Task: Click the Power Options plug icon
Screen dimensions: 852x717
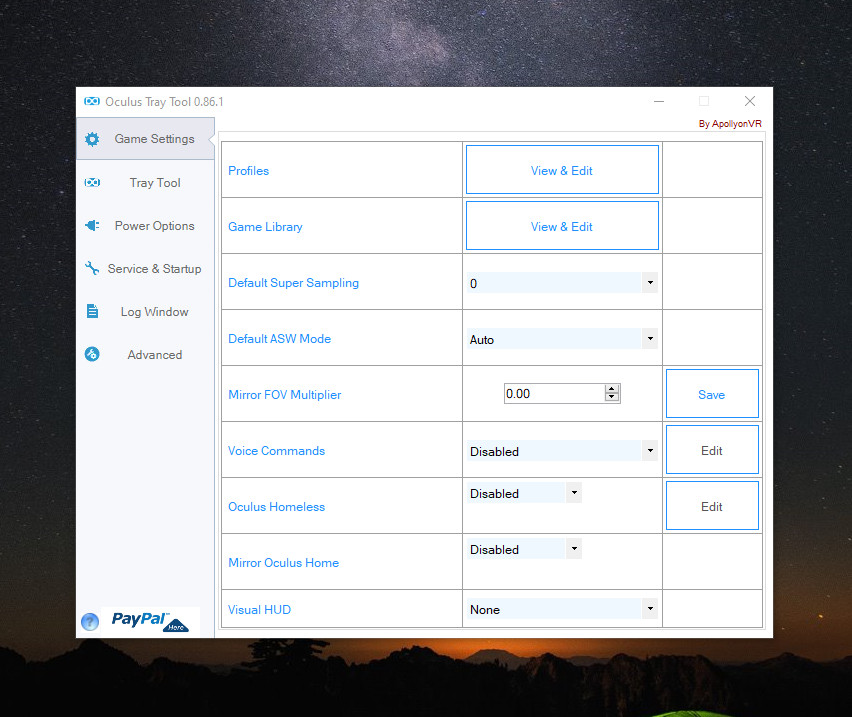Action: click(x=92, y=225)
